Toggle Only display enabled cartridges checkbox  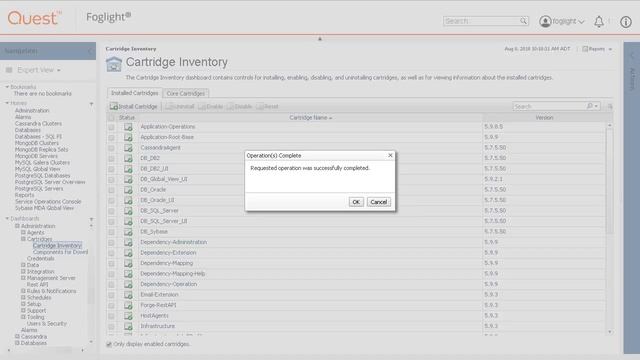click(x=109, y=344)
